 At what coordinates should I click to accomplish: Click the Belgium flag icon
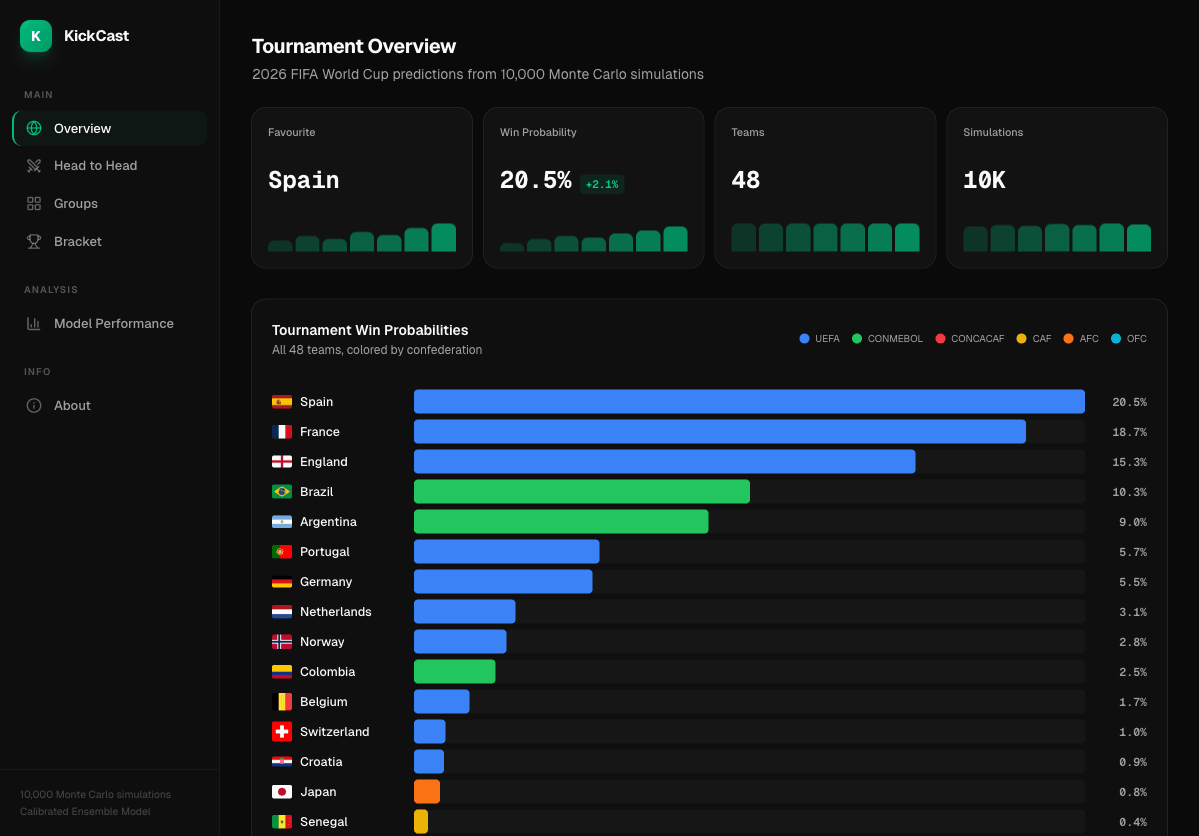click(282, 701)
